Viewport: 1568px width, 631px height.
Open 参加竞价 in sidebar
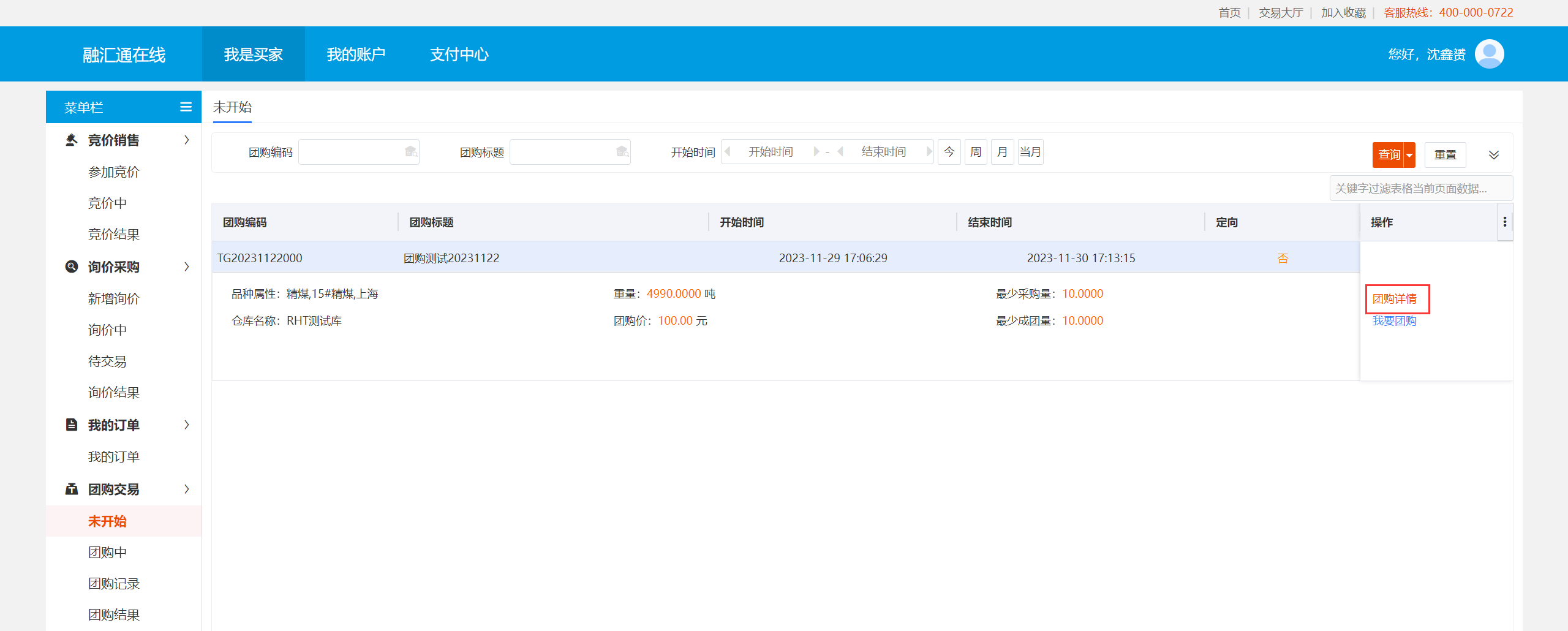click(x=114, y=172)
